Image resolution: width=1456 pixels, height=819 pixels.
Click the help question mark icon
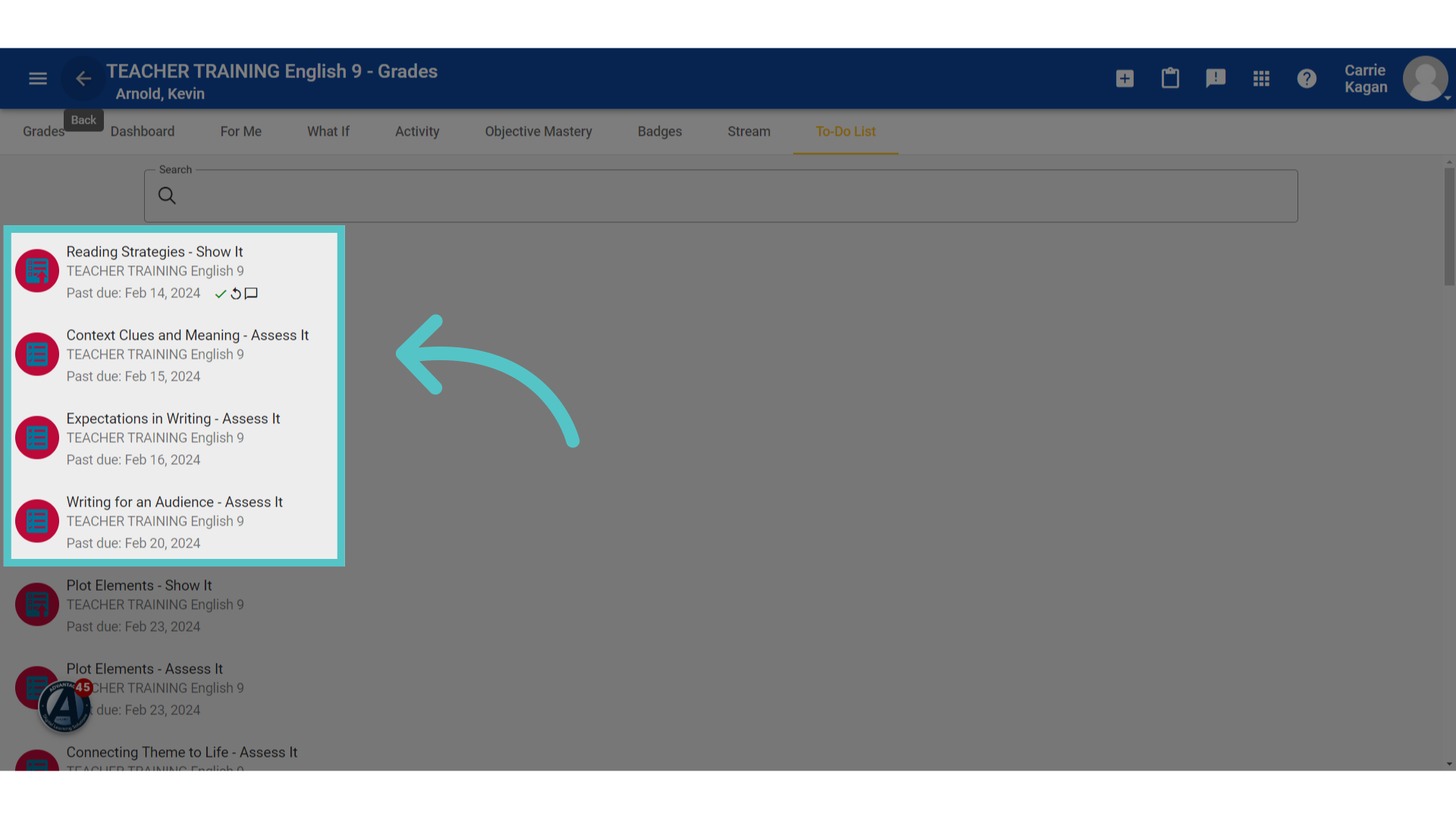[1307, 79]
